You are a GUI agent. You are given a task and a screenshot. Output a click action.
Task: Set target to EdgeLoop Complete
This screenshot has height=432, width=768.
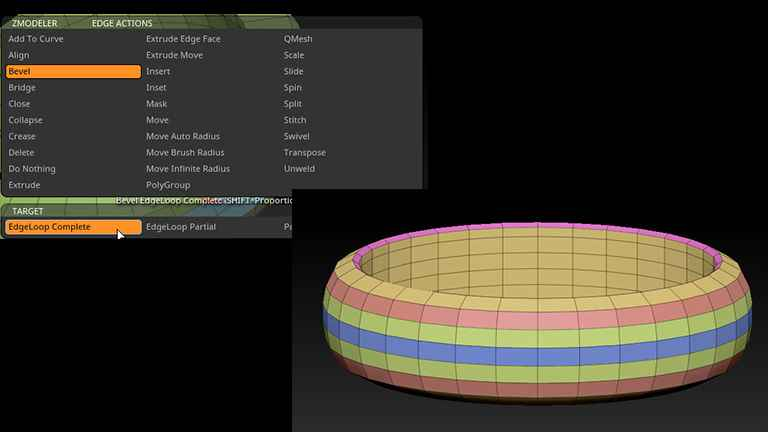click(73, 227)
